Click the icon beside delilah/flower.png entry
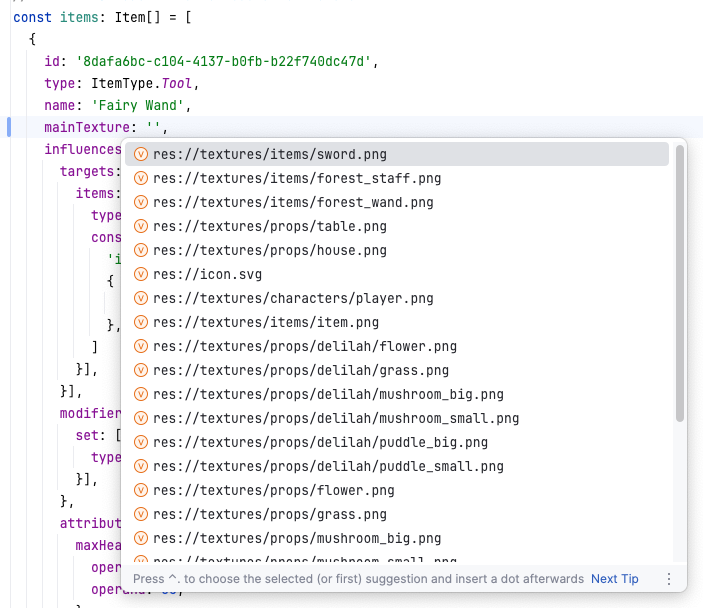The width and height of the screenshot is (703, 608). pyautogui.click(x=141, y=347)
